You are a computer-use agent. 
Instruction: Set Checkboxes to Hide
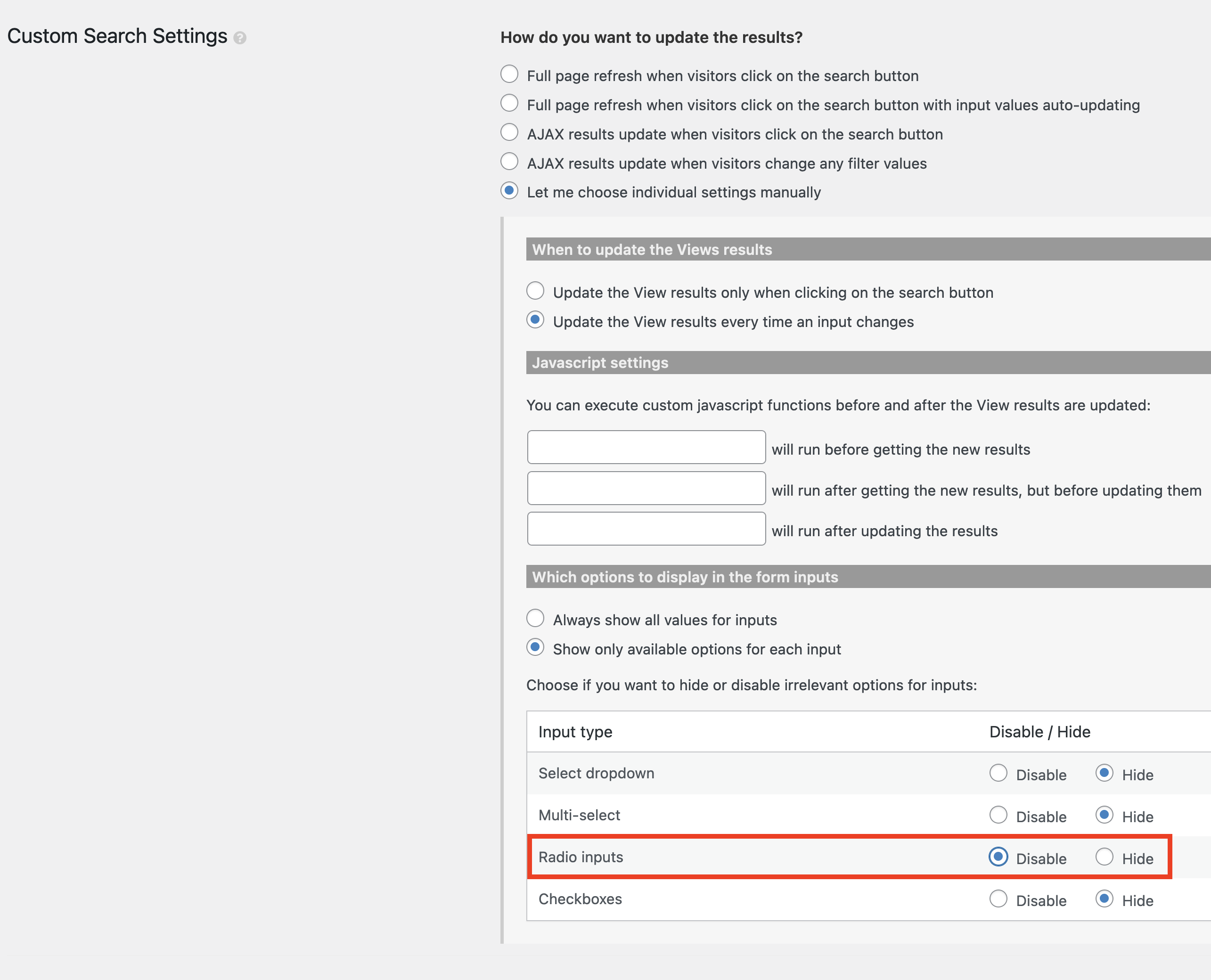click(x=1105, y=898)
